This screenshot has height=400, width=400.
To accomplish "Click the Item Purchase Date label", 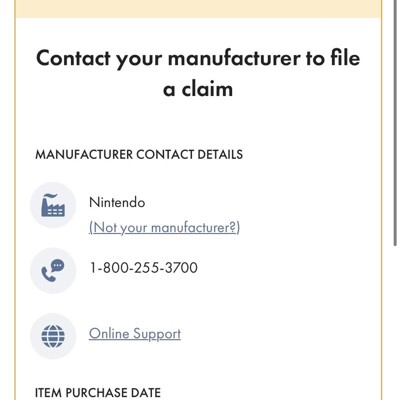I will (x=98, y=393).
